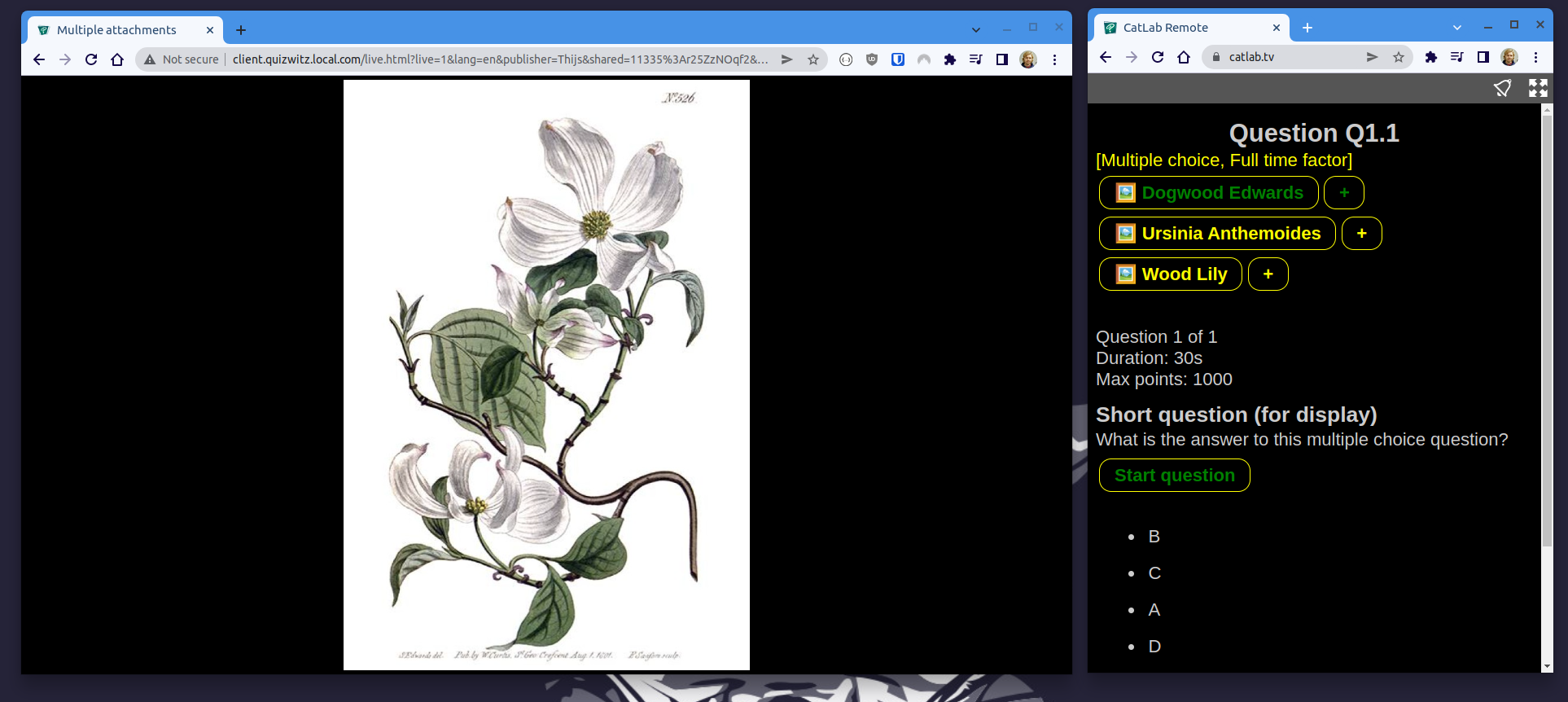Screen dimensions: 1568x702
Task: Reload the quizwitz client page
Action: tap(91, 59)
